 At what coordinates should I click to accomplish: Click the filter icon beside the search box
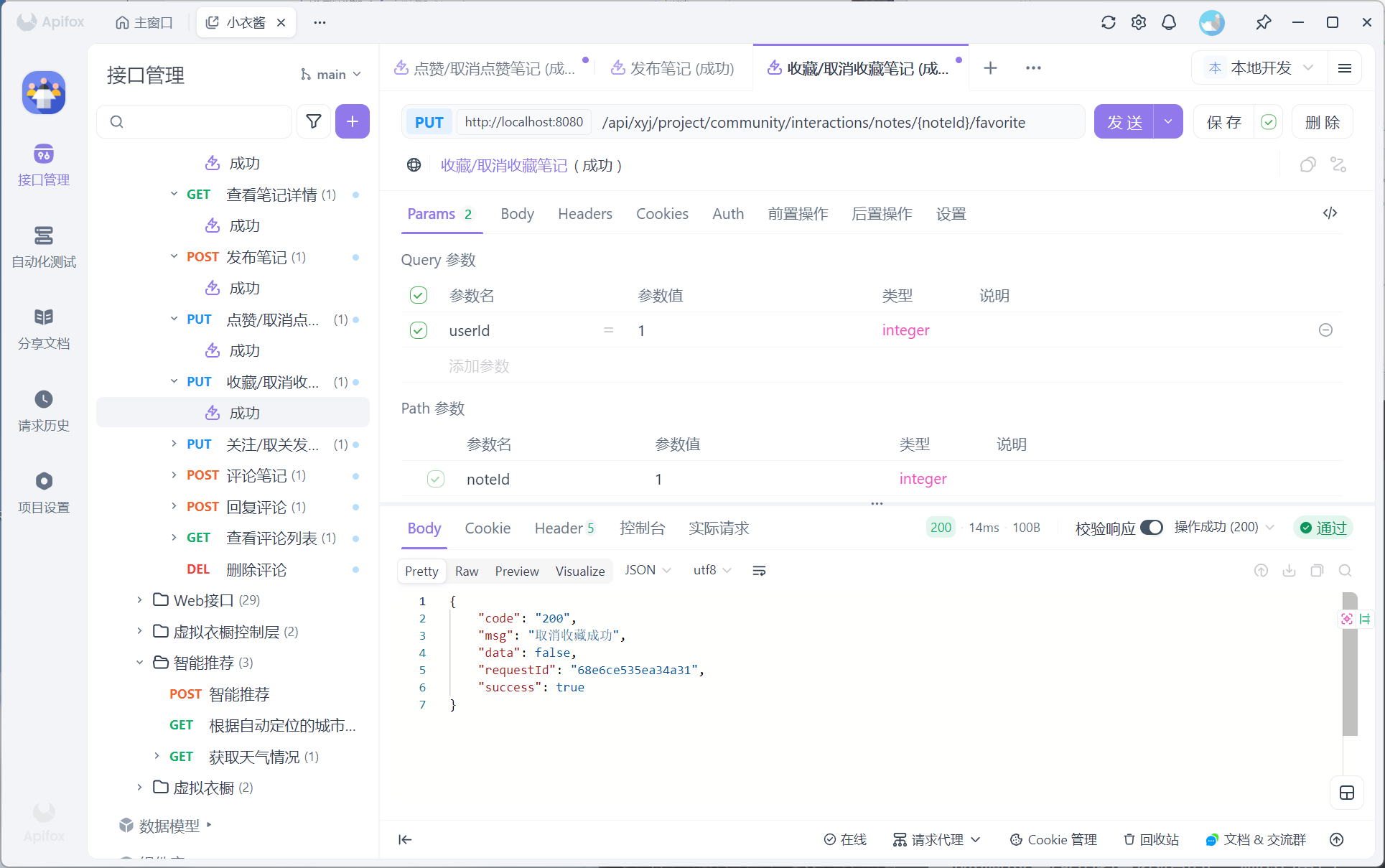[314, 121]
